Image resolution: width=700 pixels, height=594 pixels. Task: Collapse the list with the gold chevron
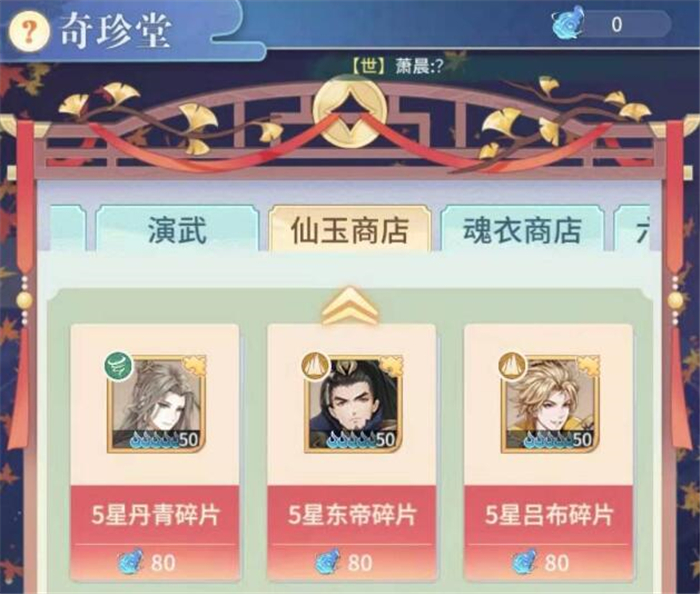coord(350,305)
